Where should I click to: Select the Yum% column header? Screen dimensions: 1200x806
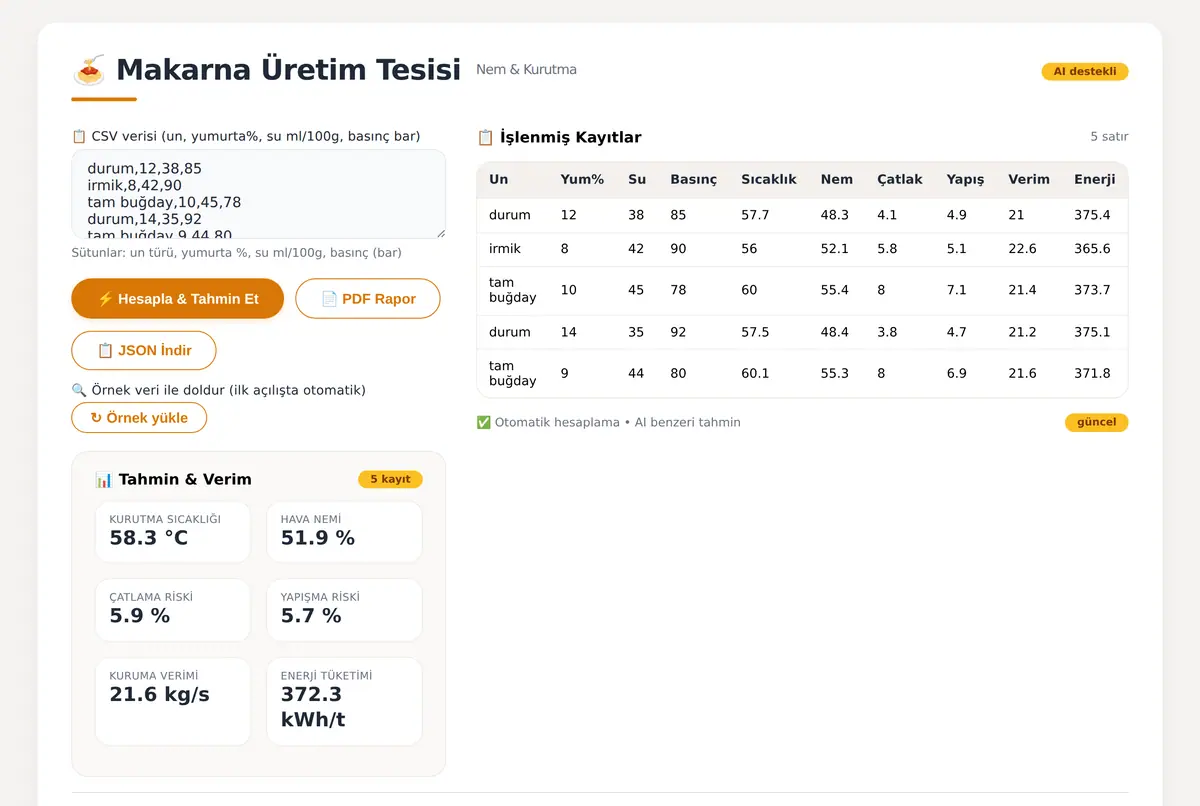coord(582,179)
